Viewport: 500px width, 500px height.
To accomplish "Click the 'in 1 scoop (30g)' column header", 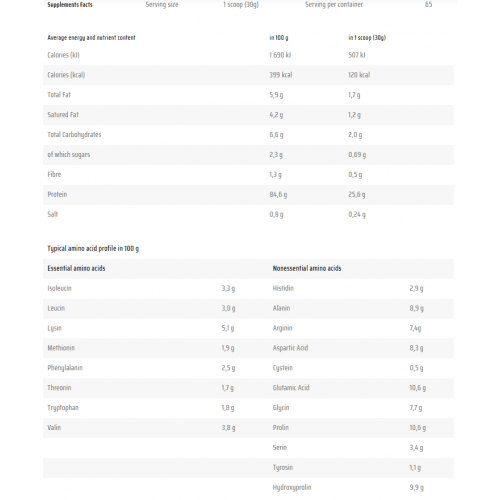I will tap(367, 38).
